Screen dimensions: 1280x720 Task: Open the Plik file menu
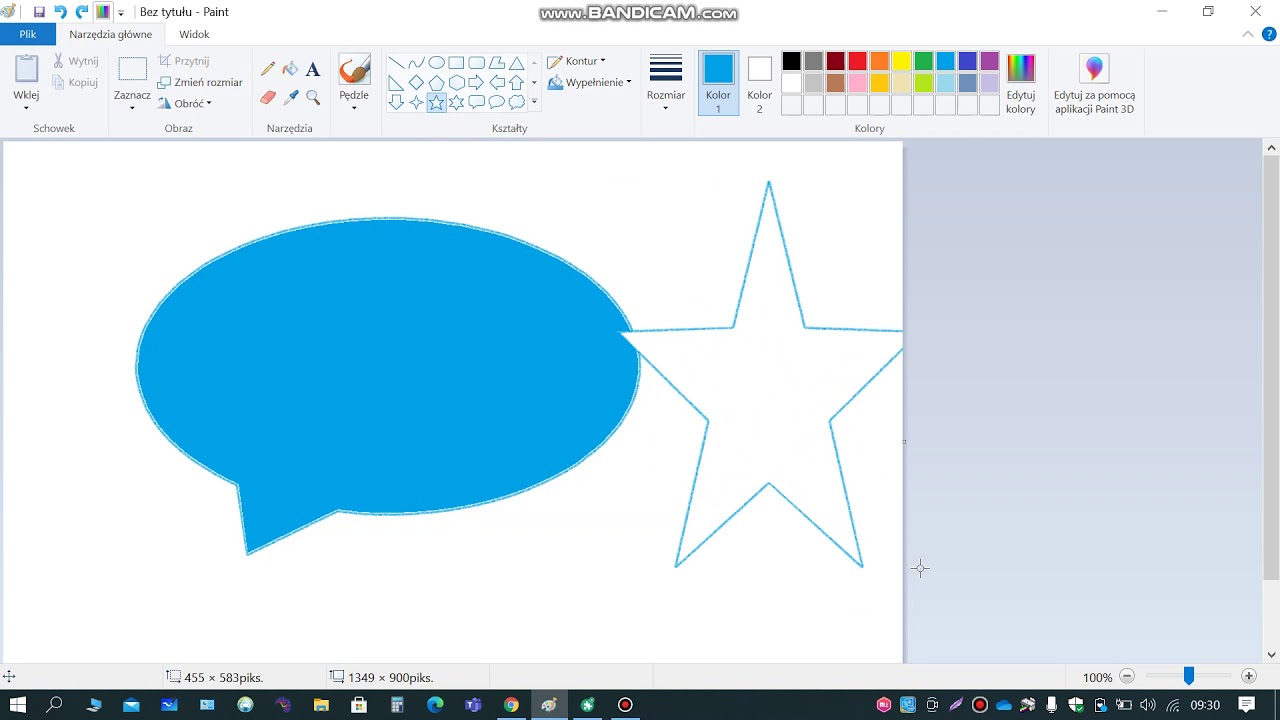(28, 34)
